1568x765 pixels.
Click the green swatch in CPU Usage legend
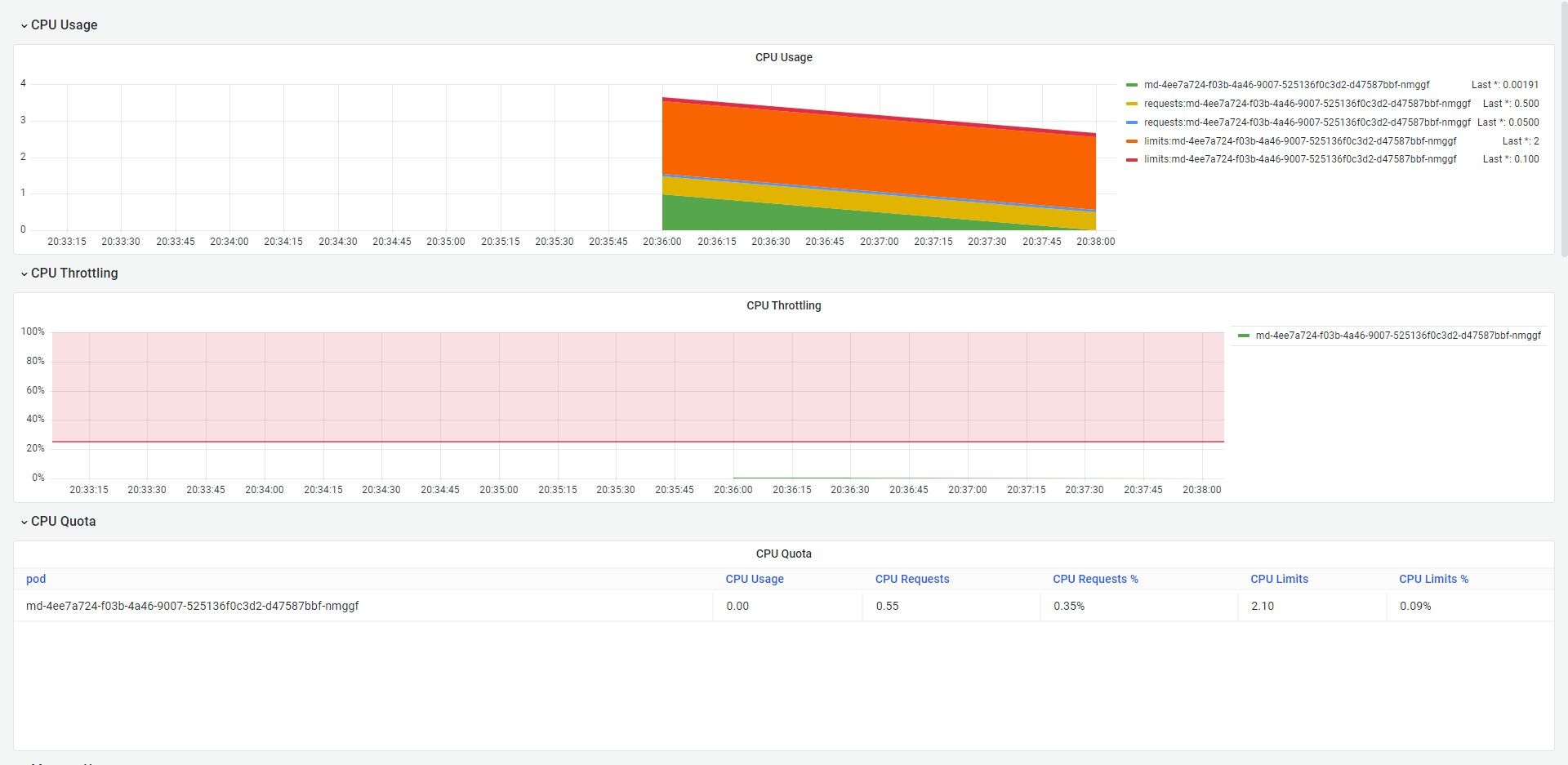click(1131, 85)
